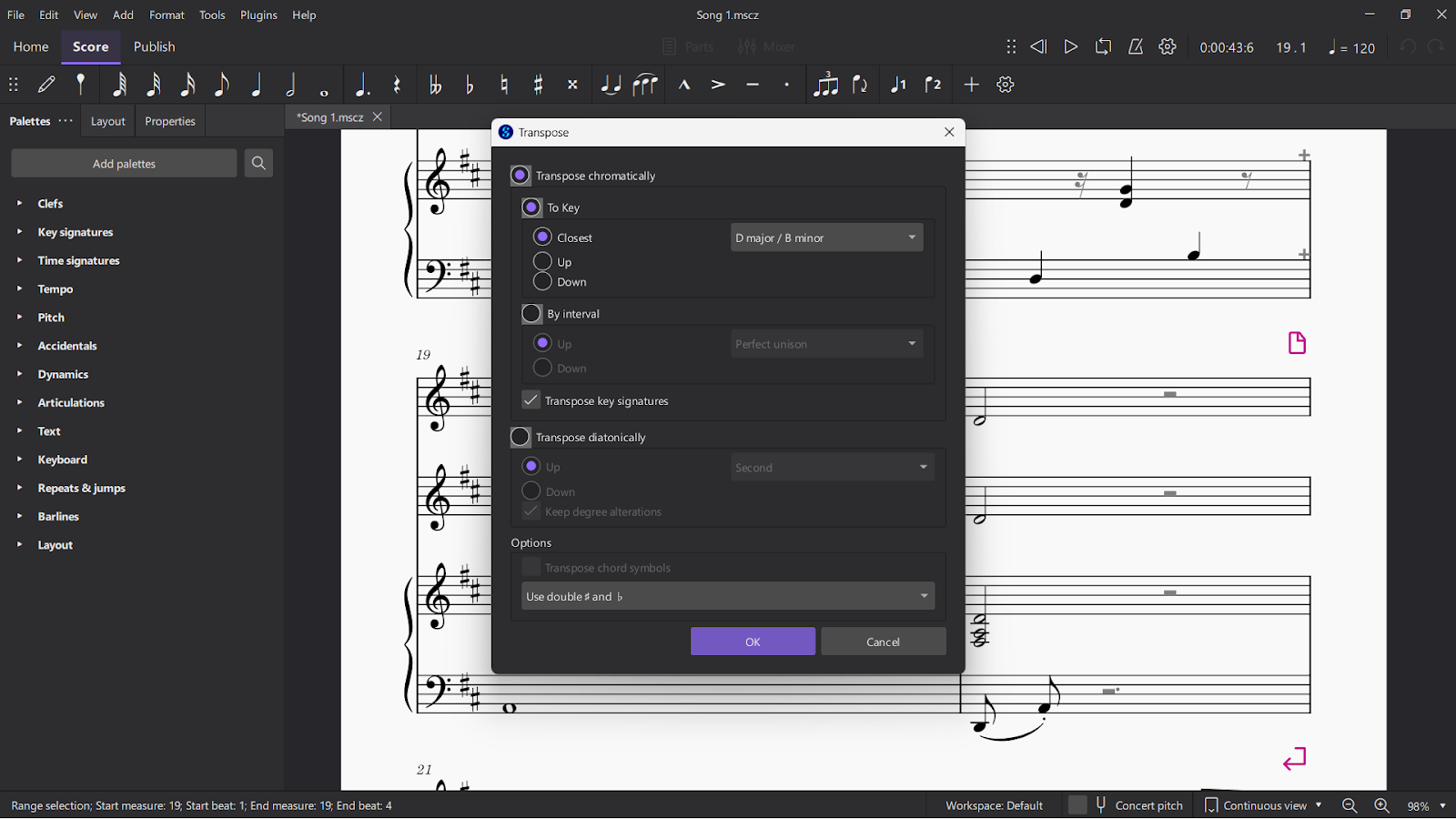Apply the staccato articulation icon
This screenshot has height=819, width=1456.
pos(787,85)
